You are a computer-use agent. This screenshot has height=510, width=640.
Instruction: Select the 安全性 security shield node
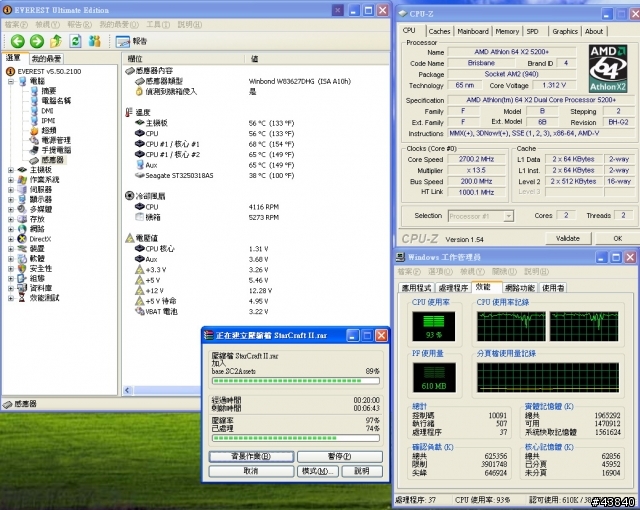point(22,268)
